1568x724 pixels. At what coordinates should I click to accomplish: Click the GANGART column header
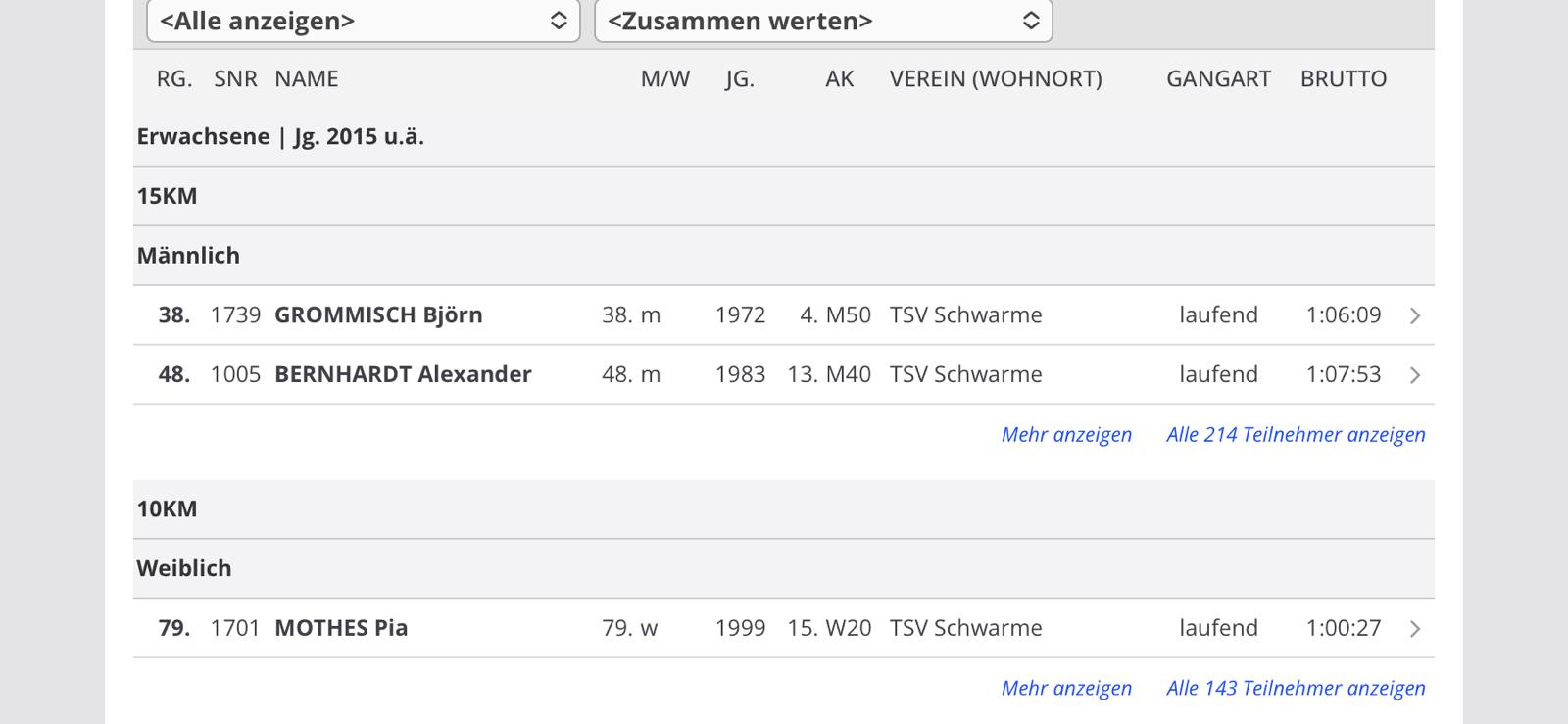coord(1218,79)
